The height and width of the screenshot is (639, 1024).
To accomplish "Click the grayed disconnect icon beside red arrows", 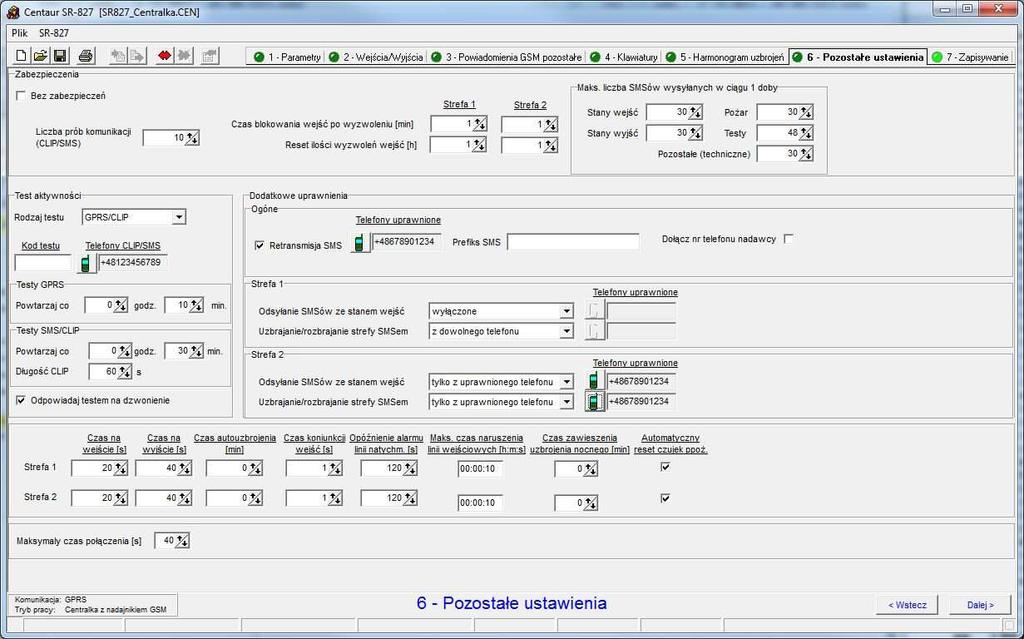I will coord(184,56).
